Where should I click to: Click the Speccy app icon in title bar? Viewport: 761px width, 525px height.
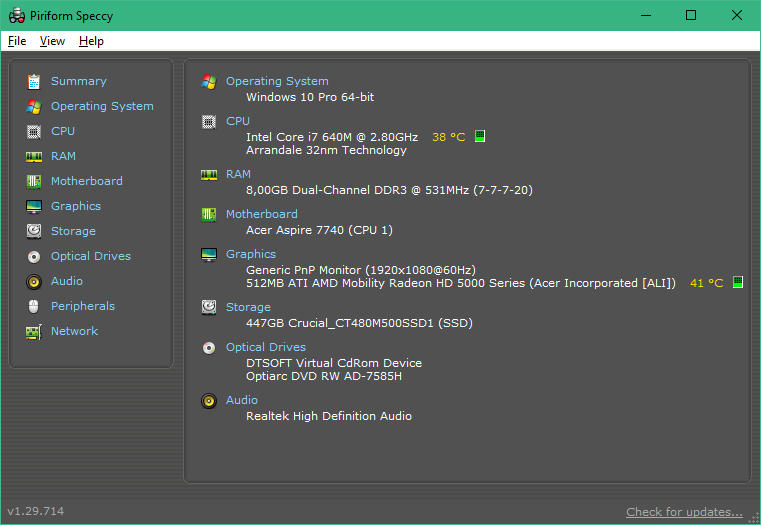pyautogui.click(x=17, y=16)
